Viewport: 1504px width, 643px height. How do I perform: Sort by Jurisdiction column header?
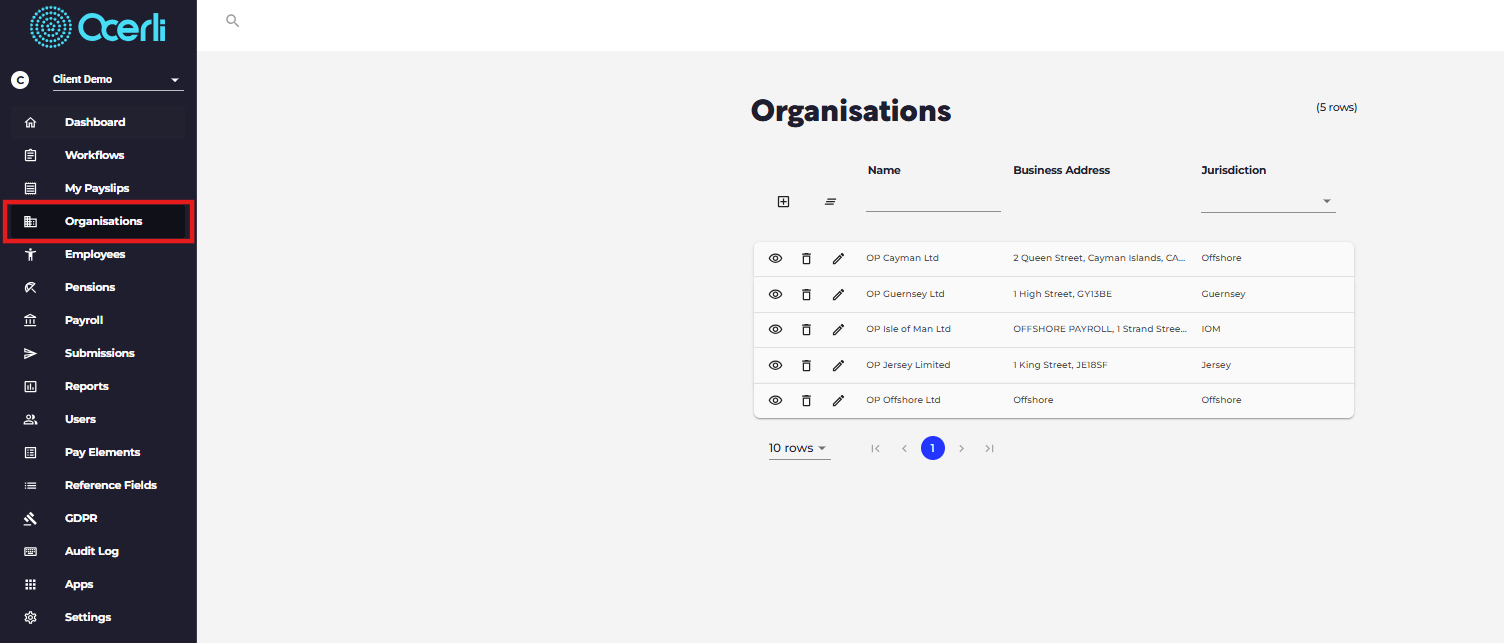pos(1233,170)
